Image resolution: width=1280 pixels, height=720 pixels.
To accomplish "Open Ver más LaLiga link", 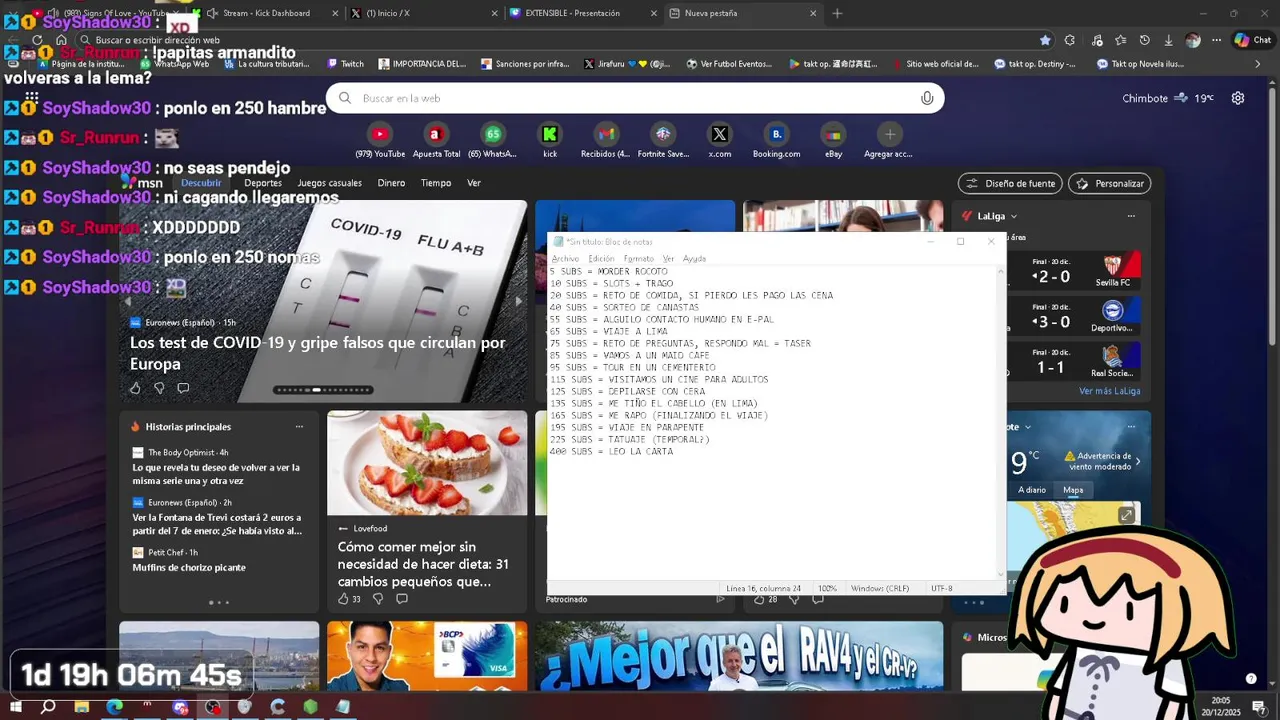I will click(1109, 391).
